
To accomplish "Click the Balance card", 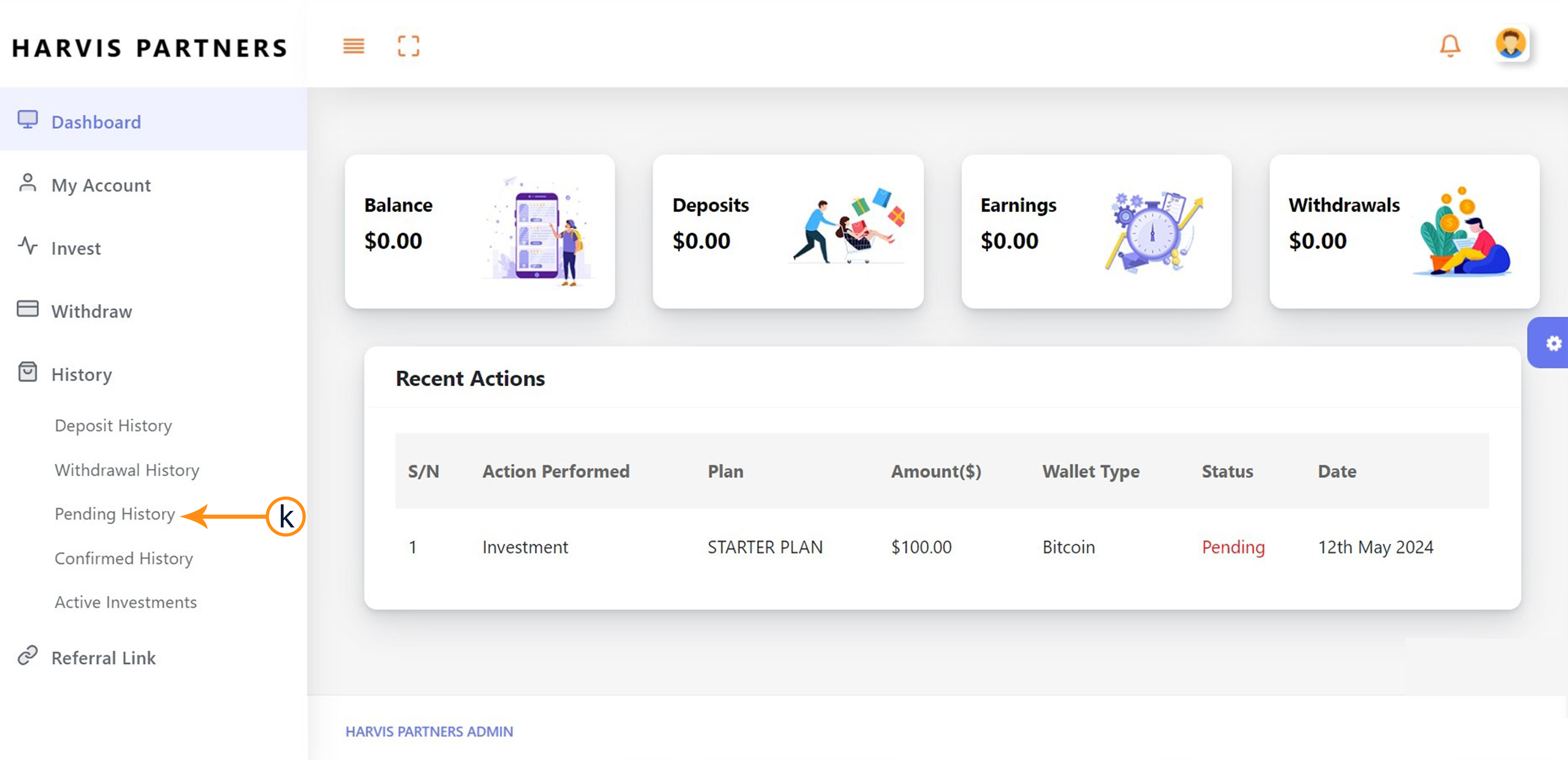I will (x=479, y=231).
